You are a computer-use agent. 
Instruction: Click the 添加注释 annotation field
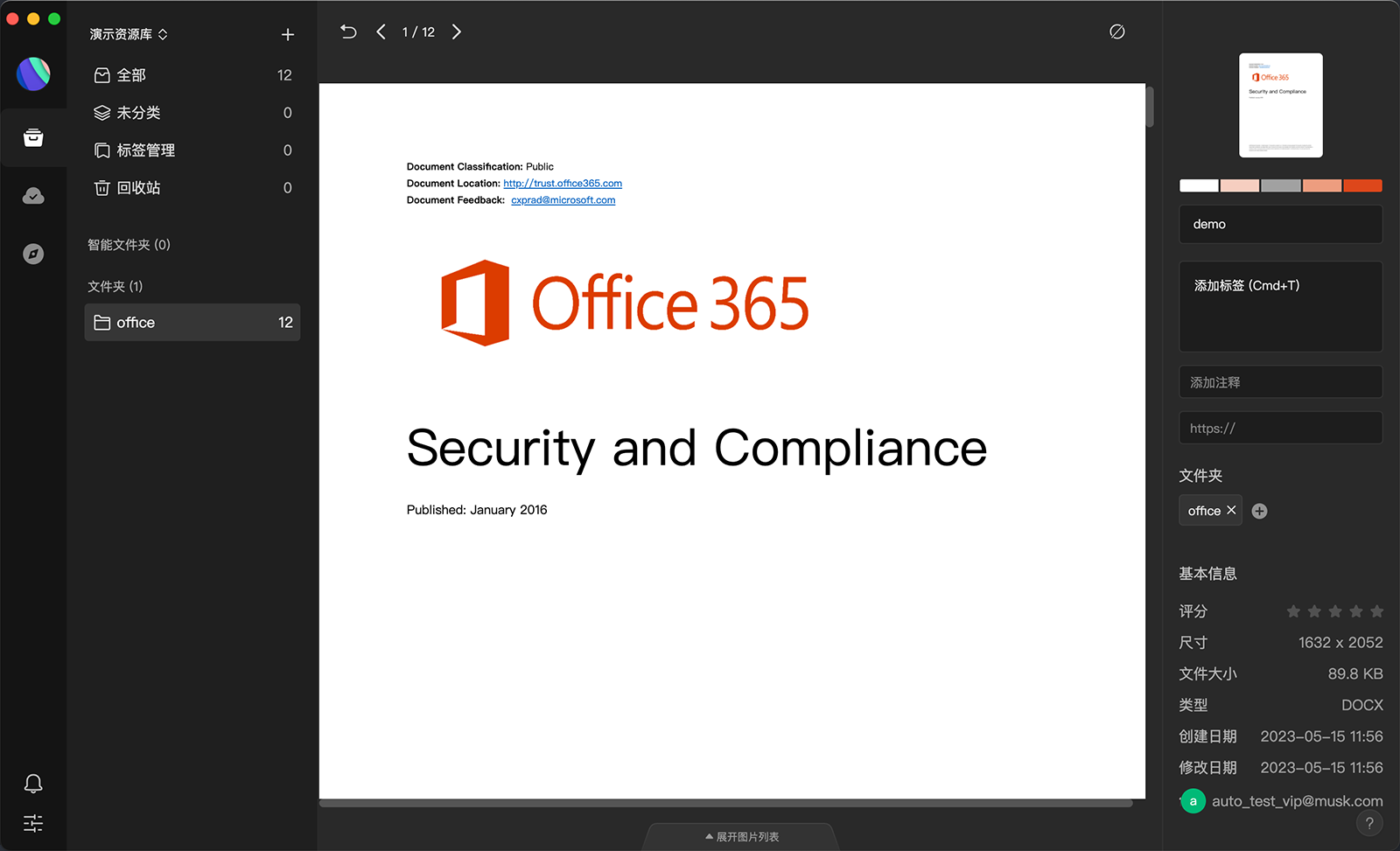(1281, 382)
